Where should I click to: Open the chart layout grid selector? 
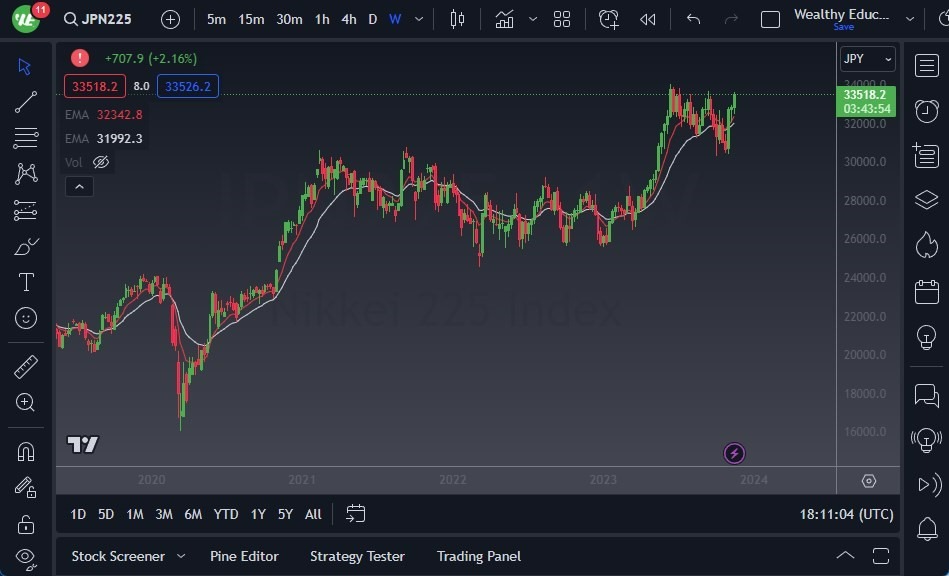point(561,18)
